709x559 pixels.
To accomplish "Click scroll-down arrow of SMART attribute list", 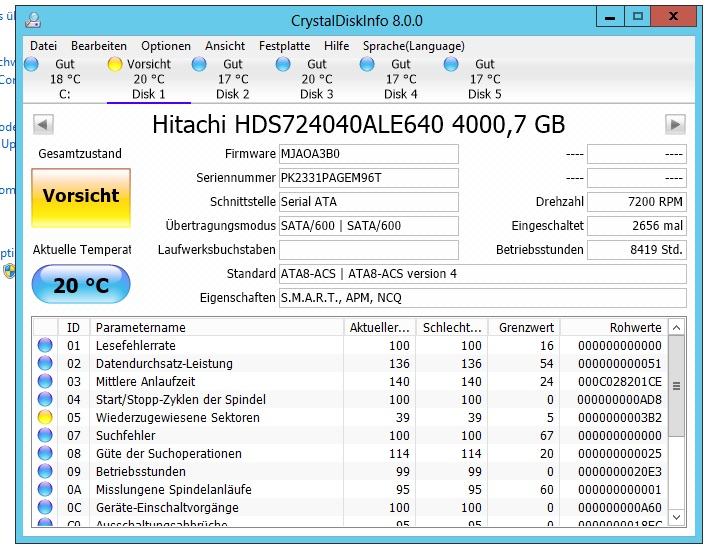I will coord(676,517).
